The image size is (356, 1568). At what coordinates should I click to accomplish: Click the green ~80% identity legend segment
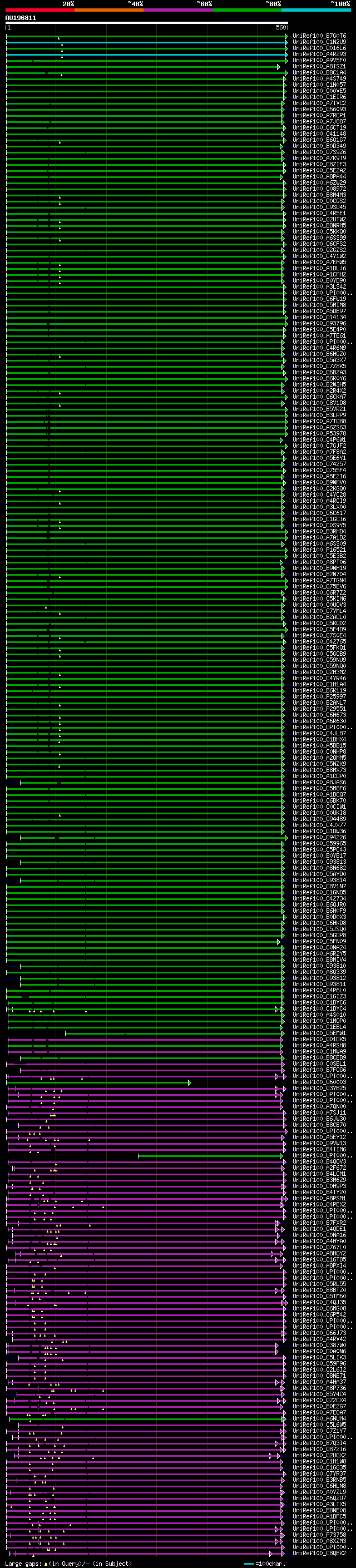click(247, 10)
